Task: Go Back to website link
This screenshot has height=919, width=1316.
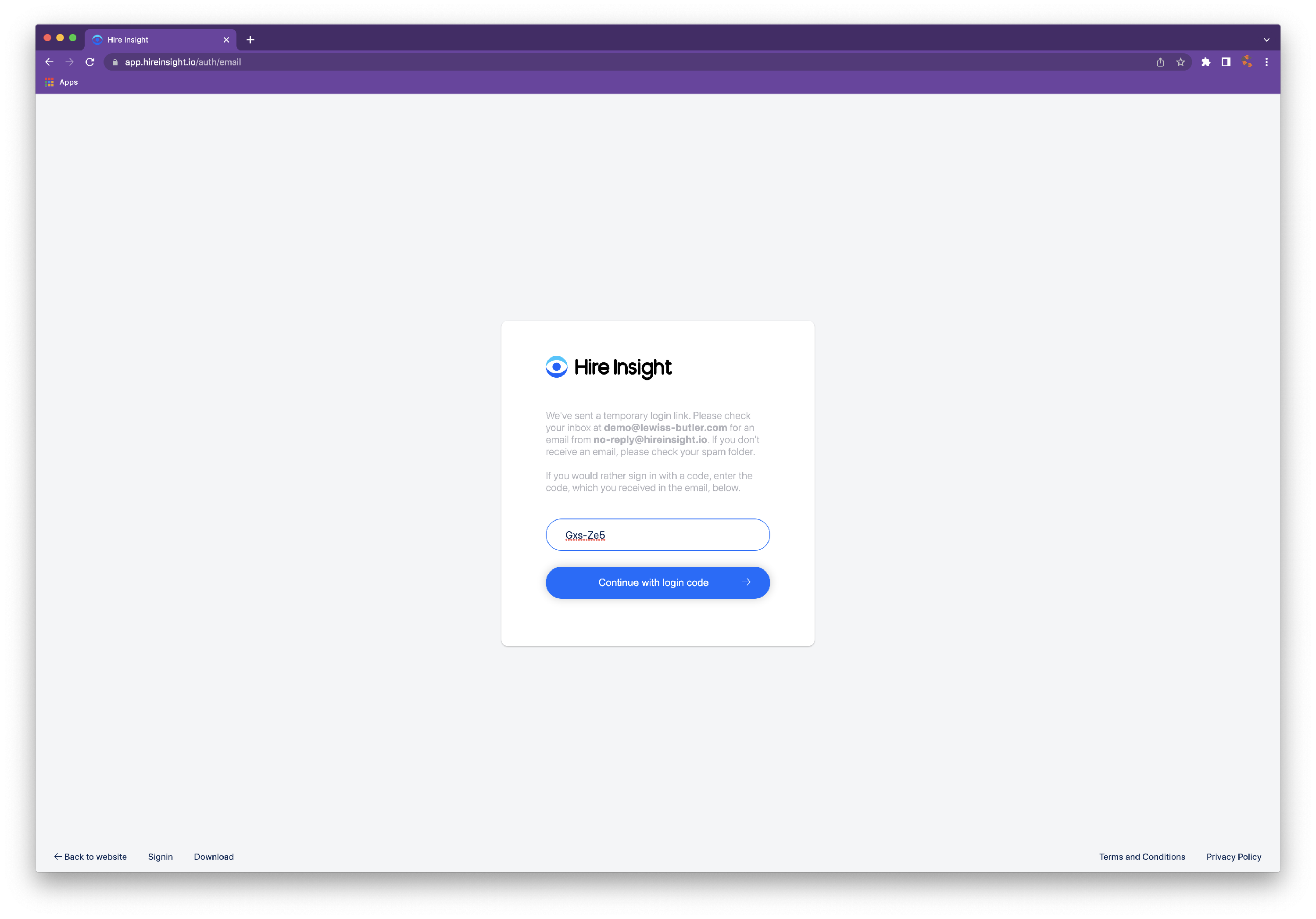Action: 90,857
